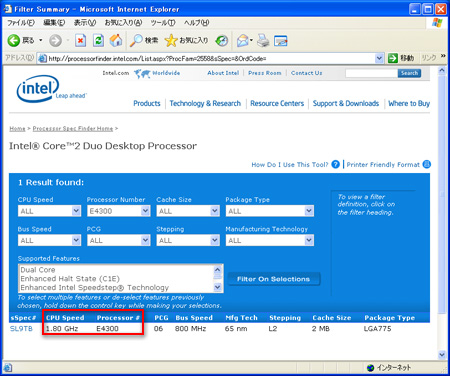450x376 pixels.
Task: Click the IE Back arrow icon
Action: tap(14, 41)
